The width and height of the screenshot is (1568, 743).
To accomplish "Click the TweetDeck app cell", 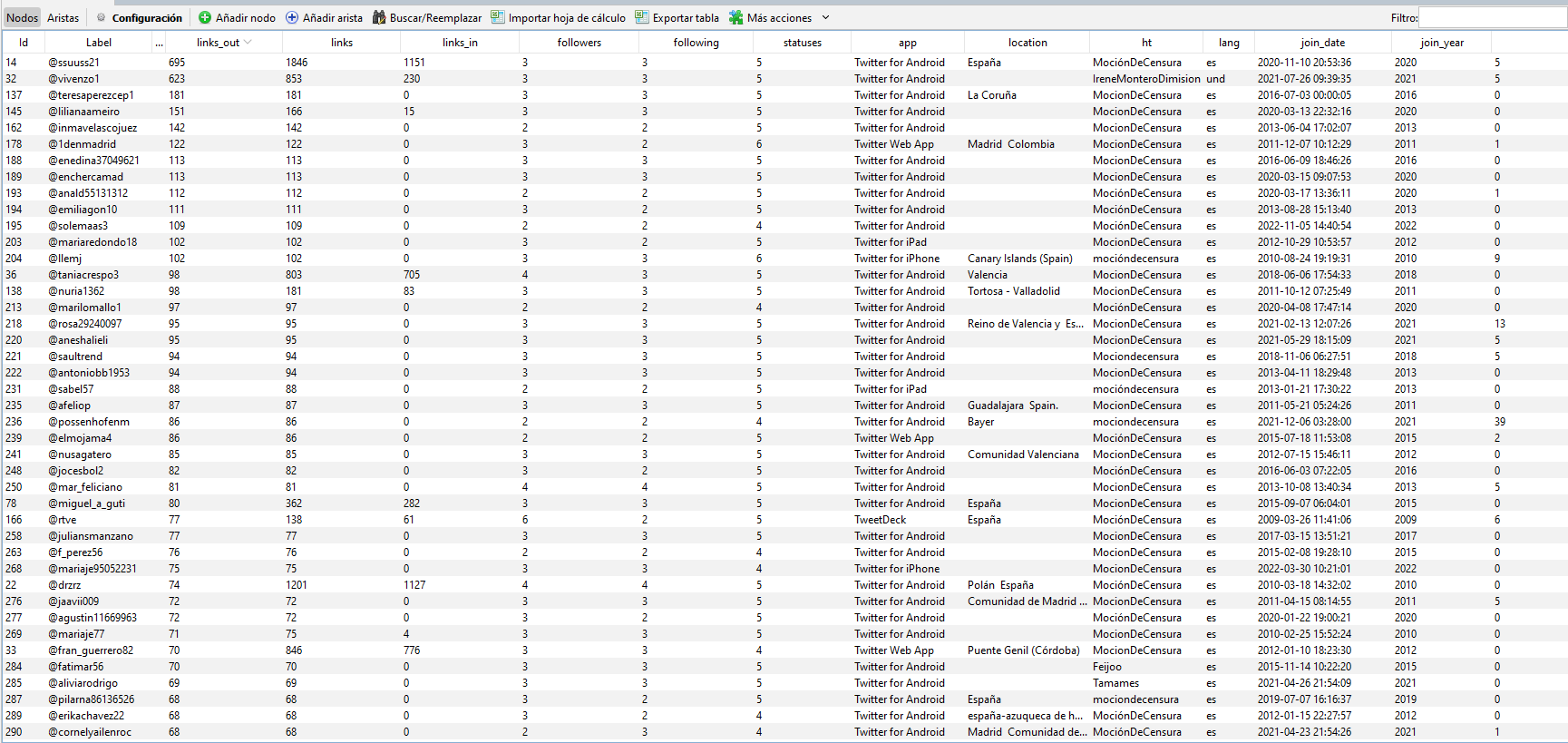I will 880,520.
